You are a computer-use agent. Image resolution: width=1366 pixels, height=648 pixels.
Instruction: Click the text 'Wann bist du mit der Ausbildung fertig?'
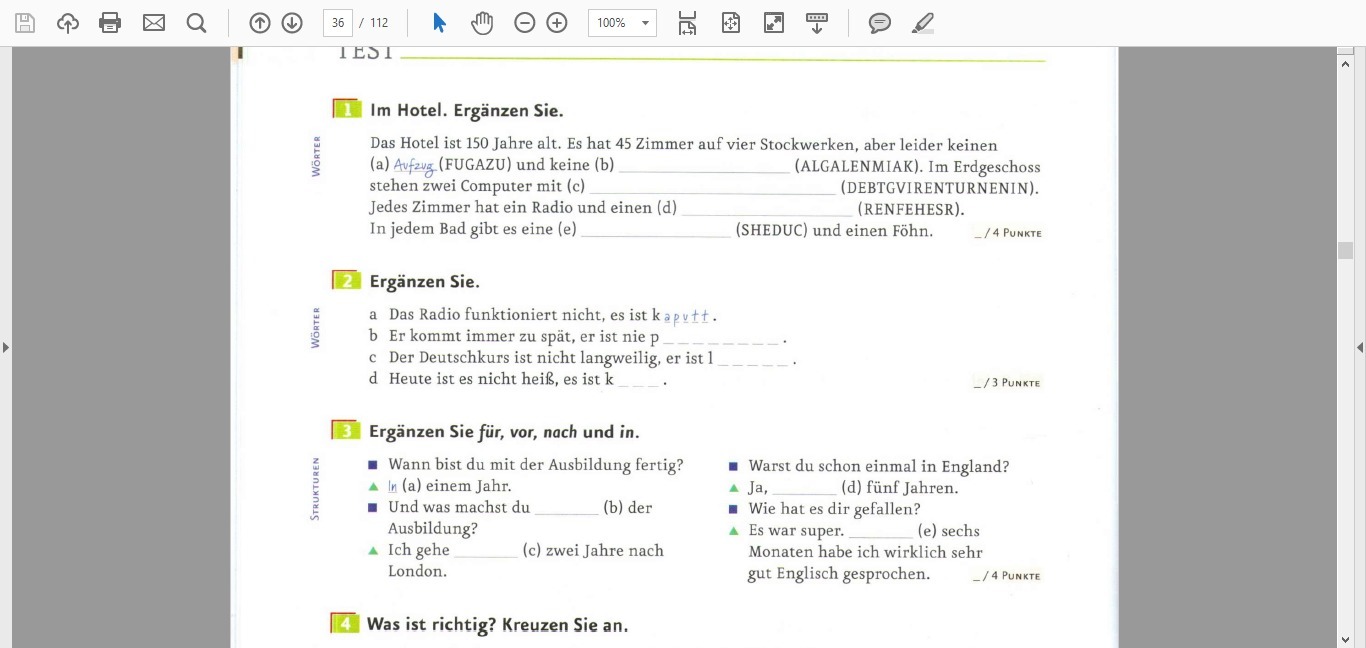click(536, 465)
